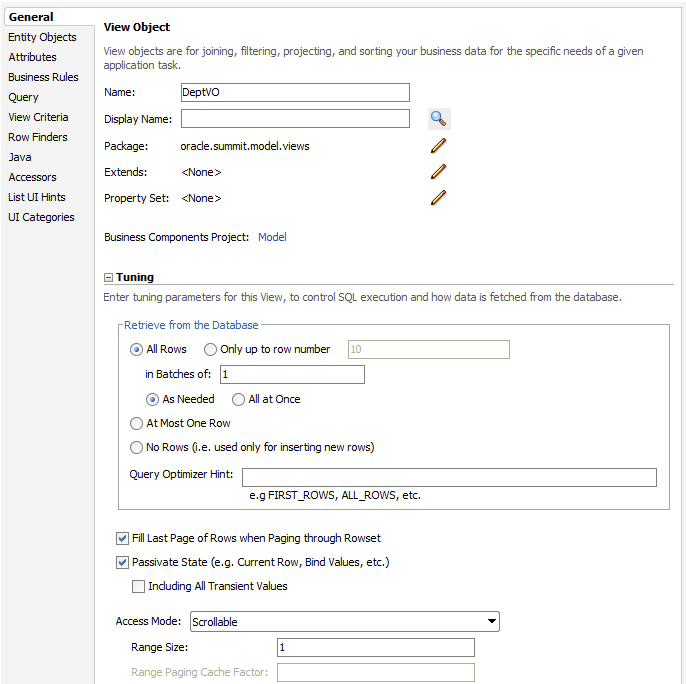Edit the Extends value with its pencil icon
686x684 pixels.
(438, 172)
